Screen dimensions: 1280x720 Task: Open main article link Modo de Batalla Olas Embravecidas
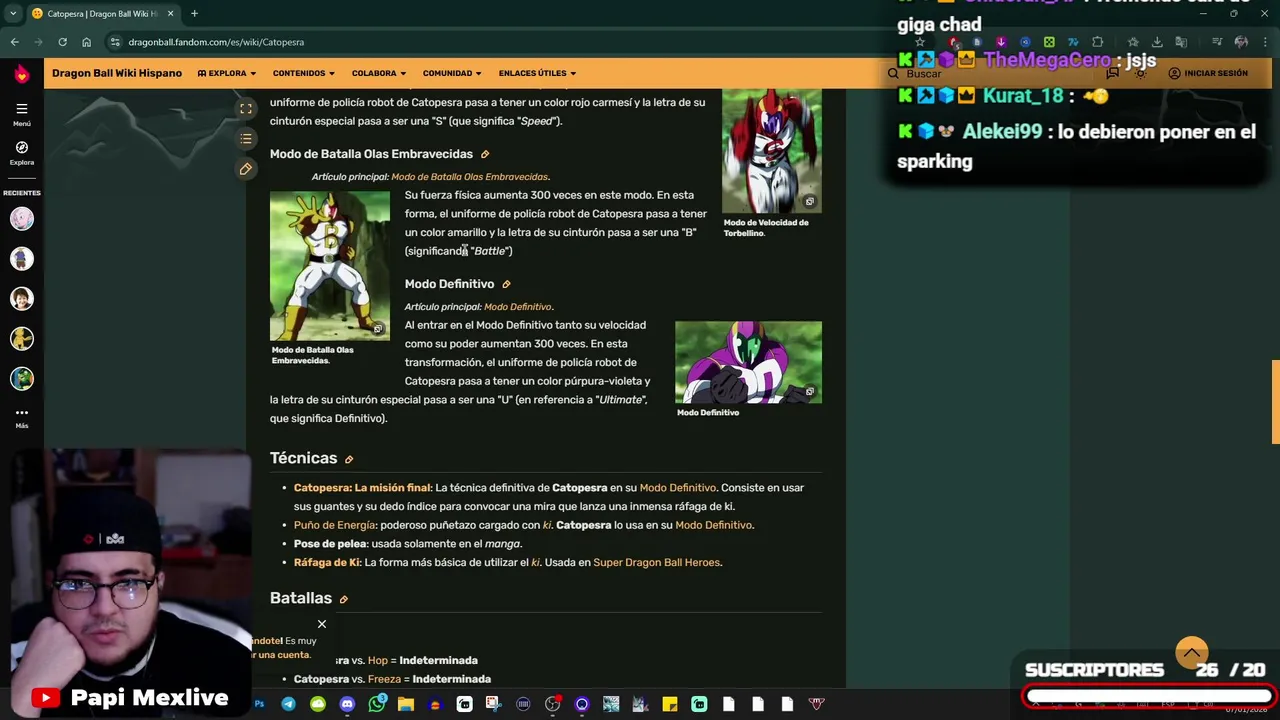click(469, 177)
